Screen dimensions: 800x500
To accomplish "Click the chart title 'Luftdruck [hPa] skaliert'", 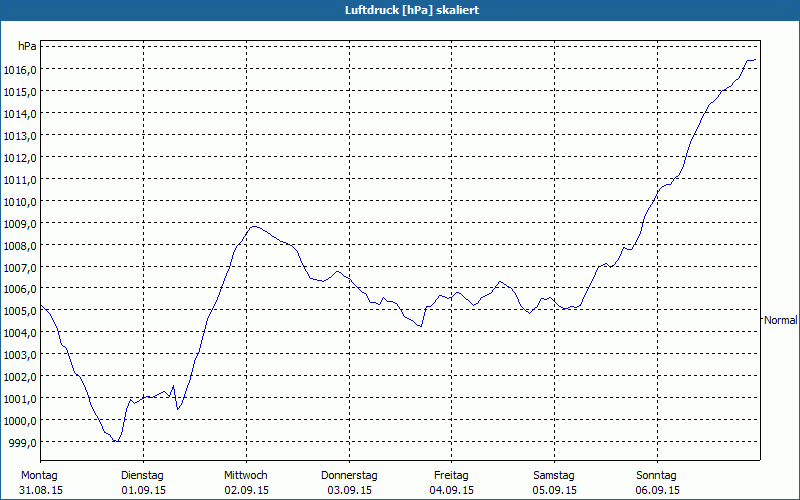I will pos(412,10).
